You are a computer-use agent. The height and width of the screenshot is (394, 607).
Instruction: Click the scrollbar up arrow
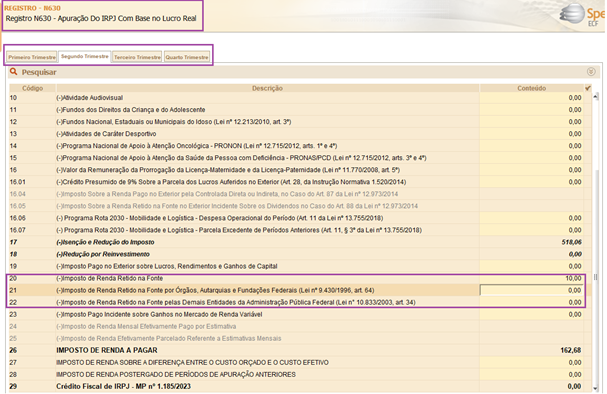coord(596,96)
